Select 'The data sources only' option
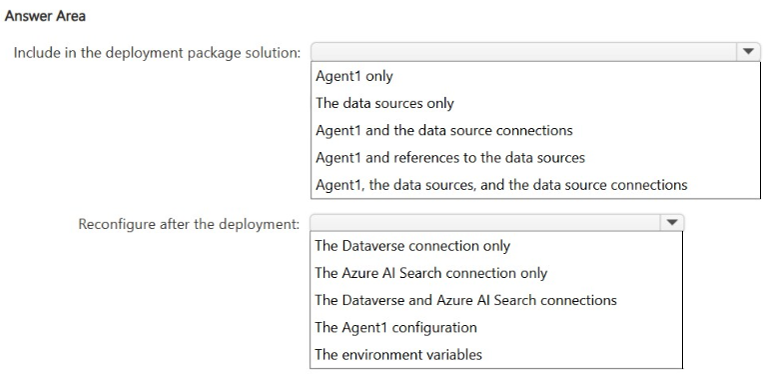Image resolution: width=773 pixels, height=380 pixels. [x=535, y=103]
